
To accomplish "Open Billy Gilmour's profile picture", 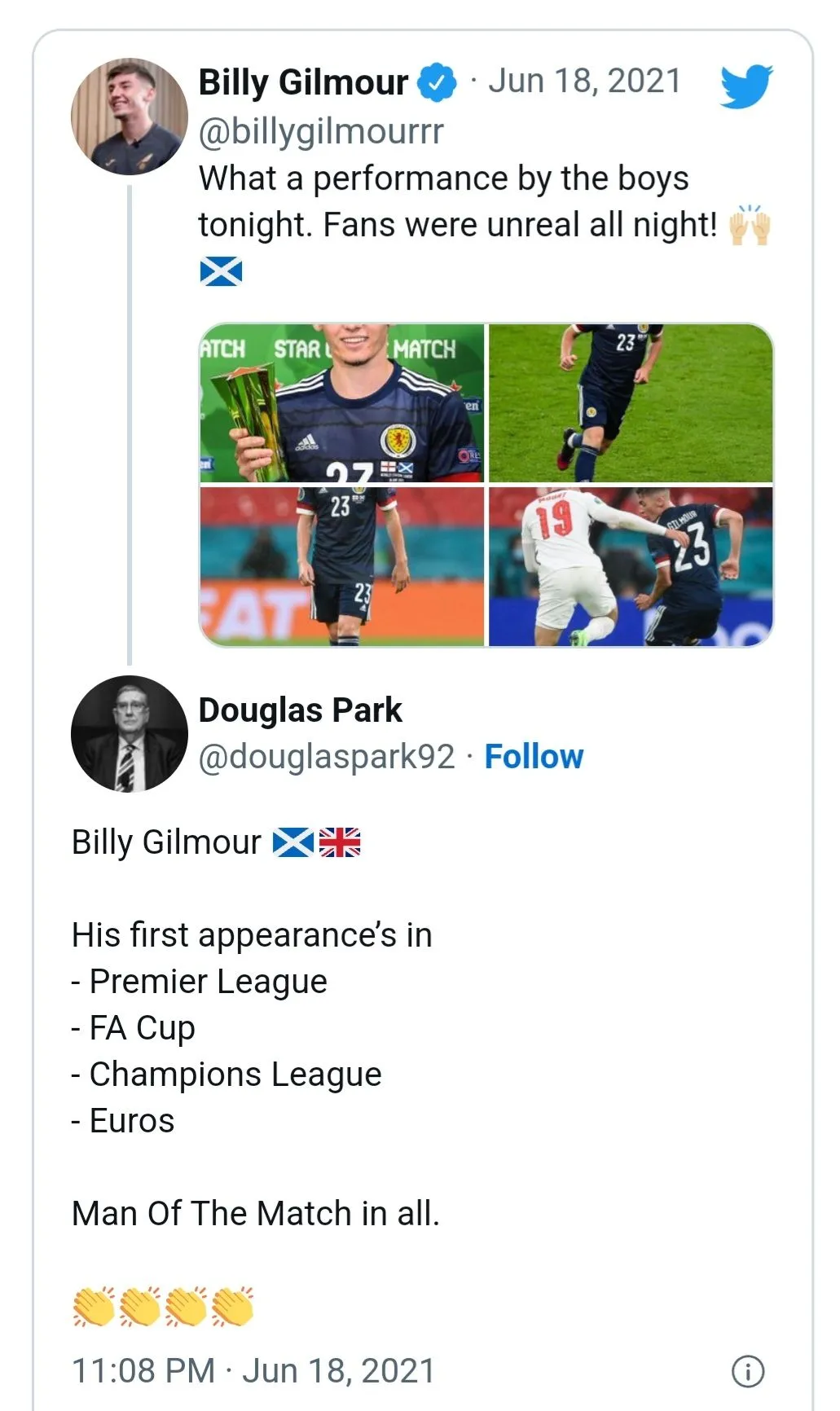I will point(130,116).
